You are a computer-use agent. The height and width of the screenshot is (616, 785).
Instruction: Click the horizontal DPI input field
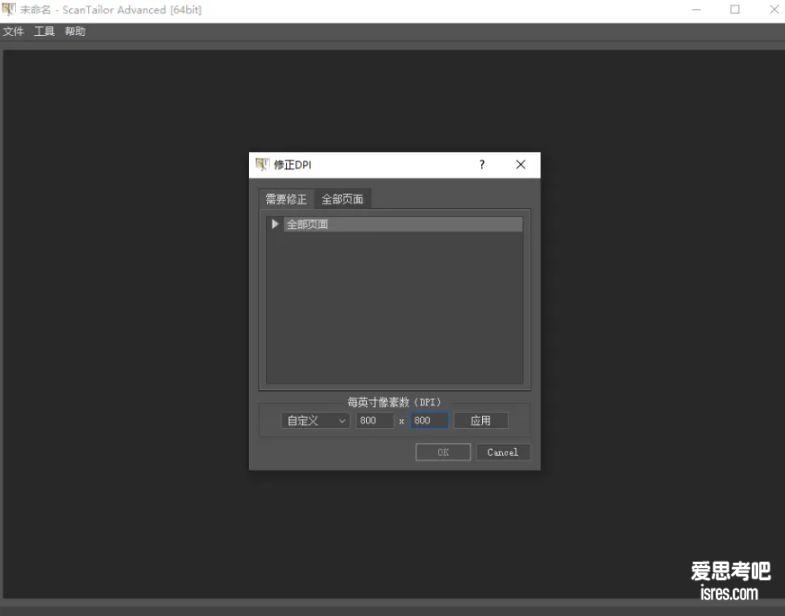pos(374,421)
